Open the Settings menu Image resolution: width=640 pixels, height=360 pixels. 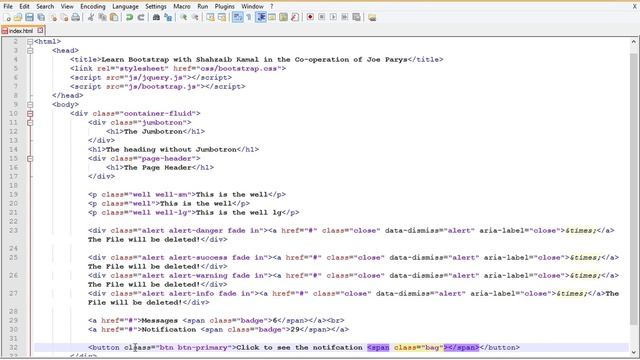pos(156,7)
